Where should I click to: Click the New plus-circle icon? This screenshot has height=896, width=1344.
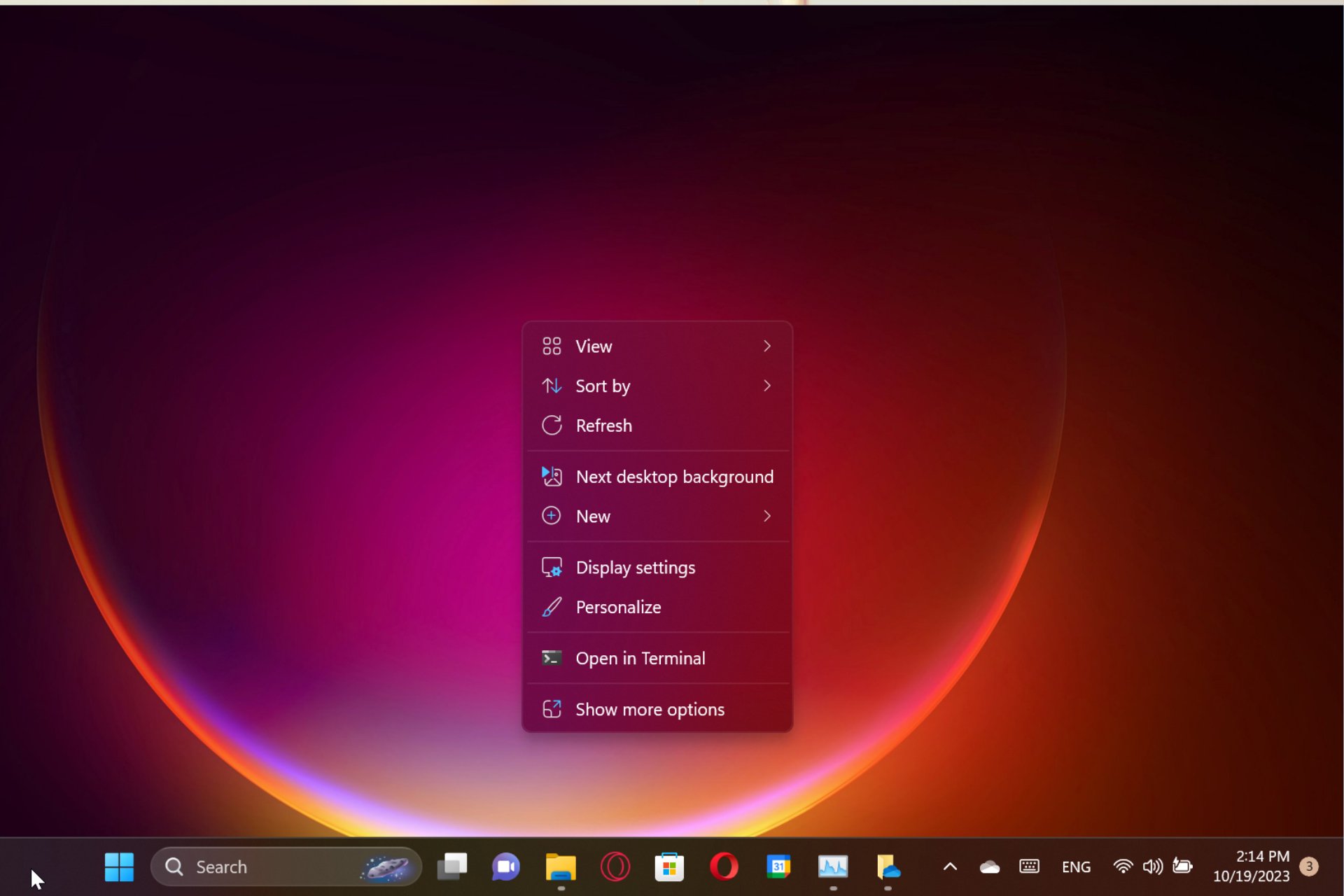click(552, 516)
